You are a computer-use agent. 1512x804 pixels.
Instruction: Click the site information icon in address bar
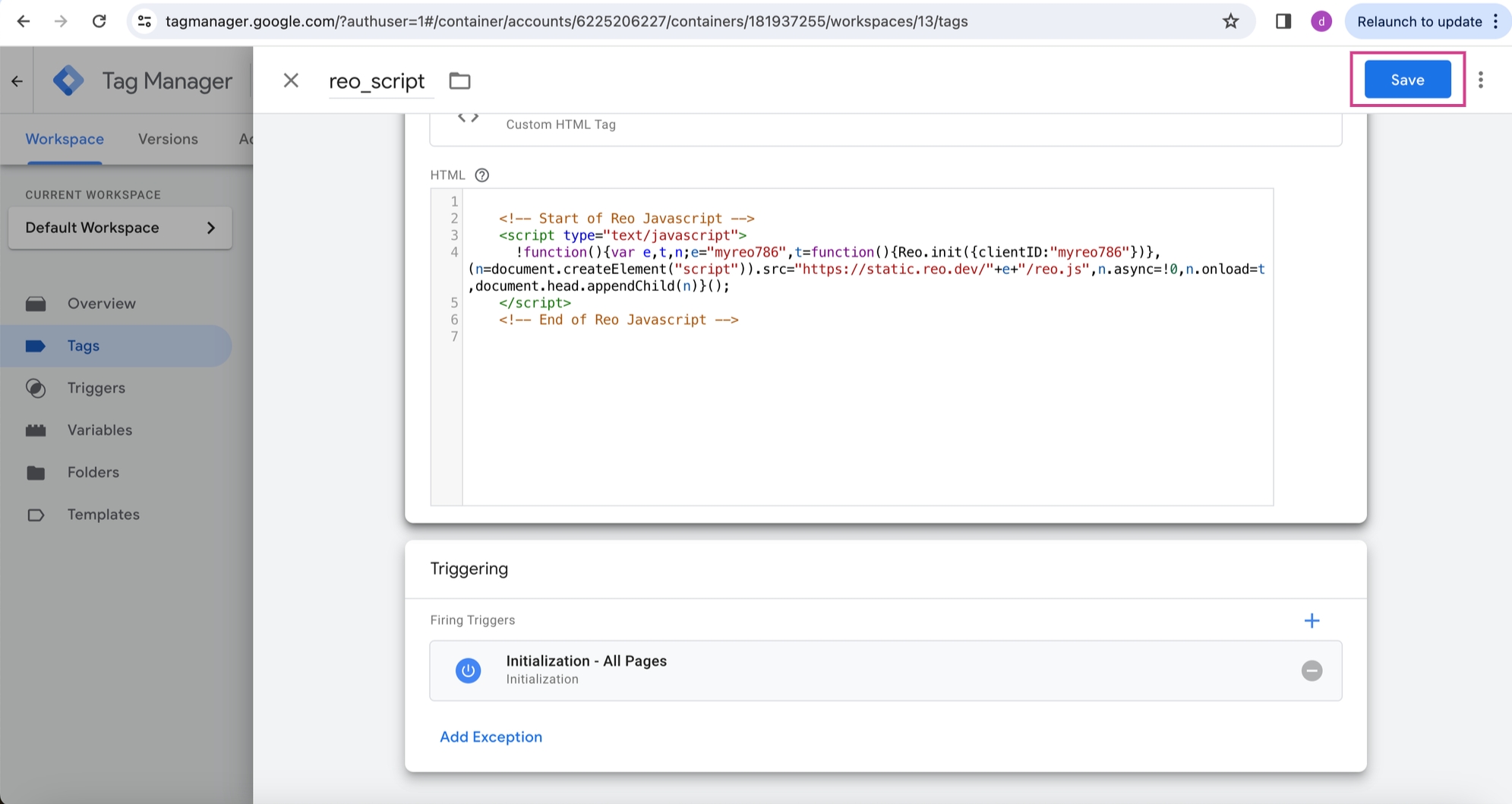(x=144, y=21)
